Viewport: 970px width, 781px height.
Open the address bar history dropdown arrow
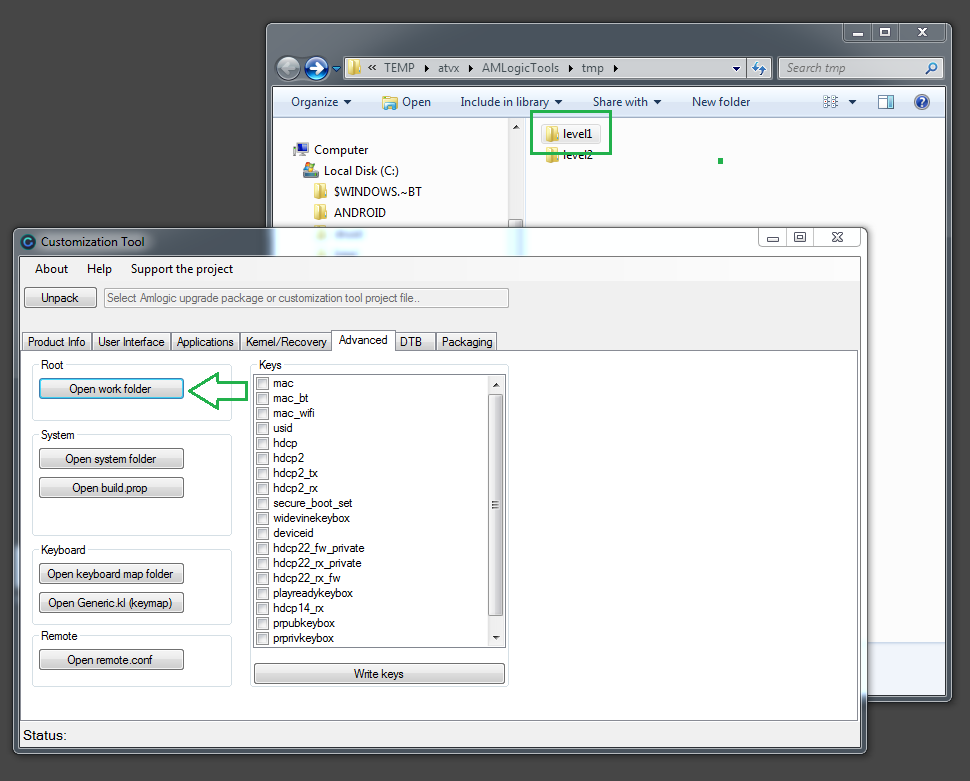tap(736, 68)
